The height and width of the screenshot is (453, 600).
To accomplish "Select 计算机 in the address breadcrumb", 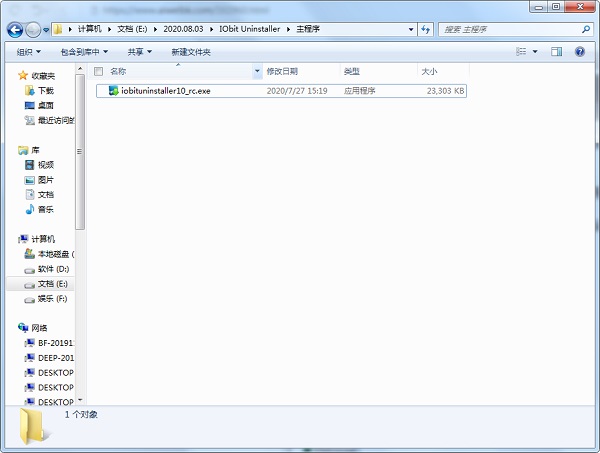I will pos(90,29).
